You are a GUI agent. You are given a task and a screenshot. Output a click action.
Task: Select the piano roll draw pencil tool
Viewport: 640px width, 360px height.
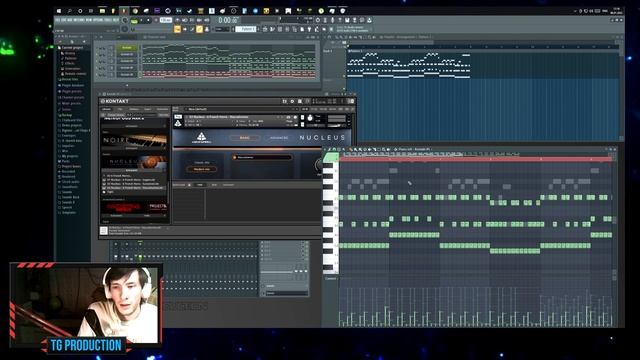coord(350,149)
